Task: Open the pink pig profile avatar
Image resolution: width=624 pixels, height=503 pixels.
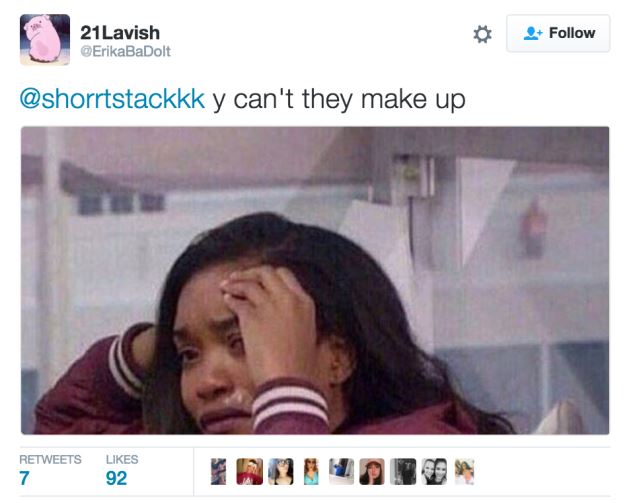Action: 45,39
